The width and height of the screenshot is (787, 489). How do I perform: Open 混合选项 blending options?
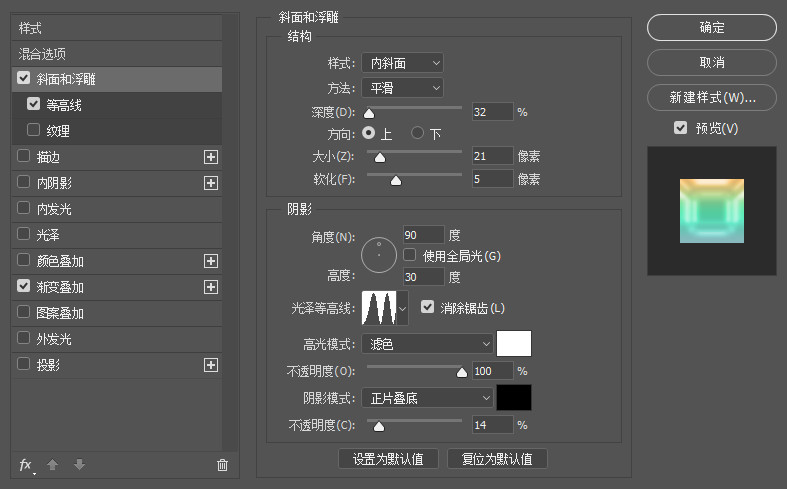[117, 54]
